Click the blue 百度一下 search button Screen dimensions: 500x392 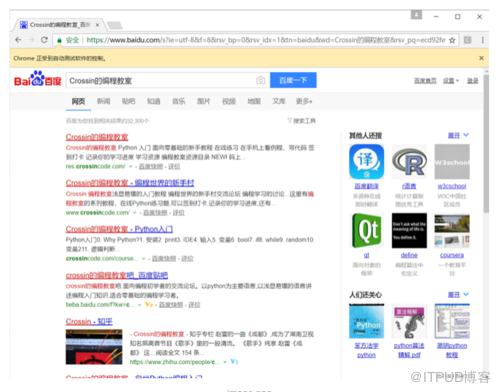(x=293, y=80)
